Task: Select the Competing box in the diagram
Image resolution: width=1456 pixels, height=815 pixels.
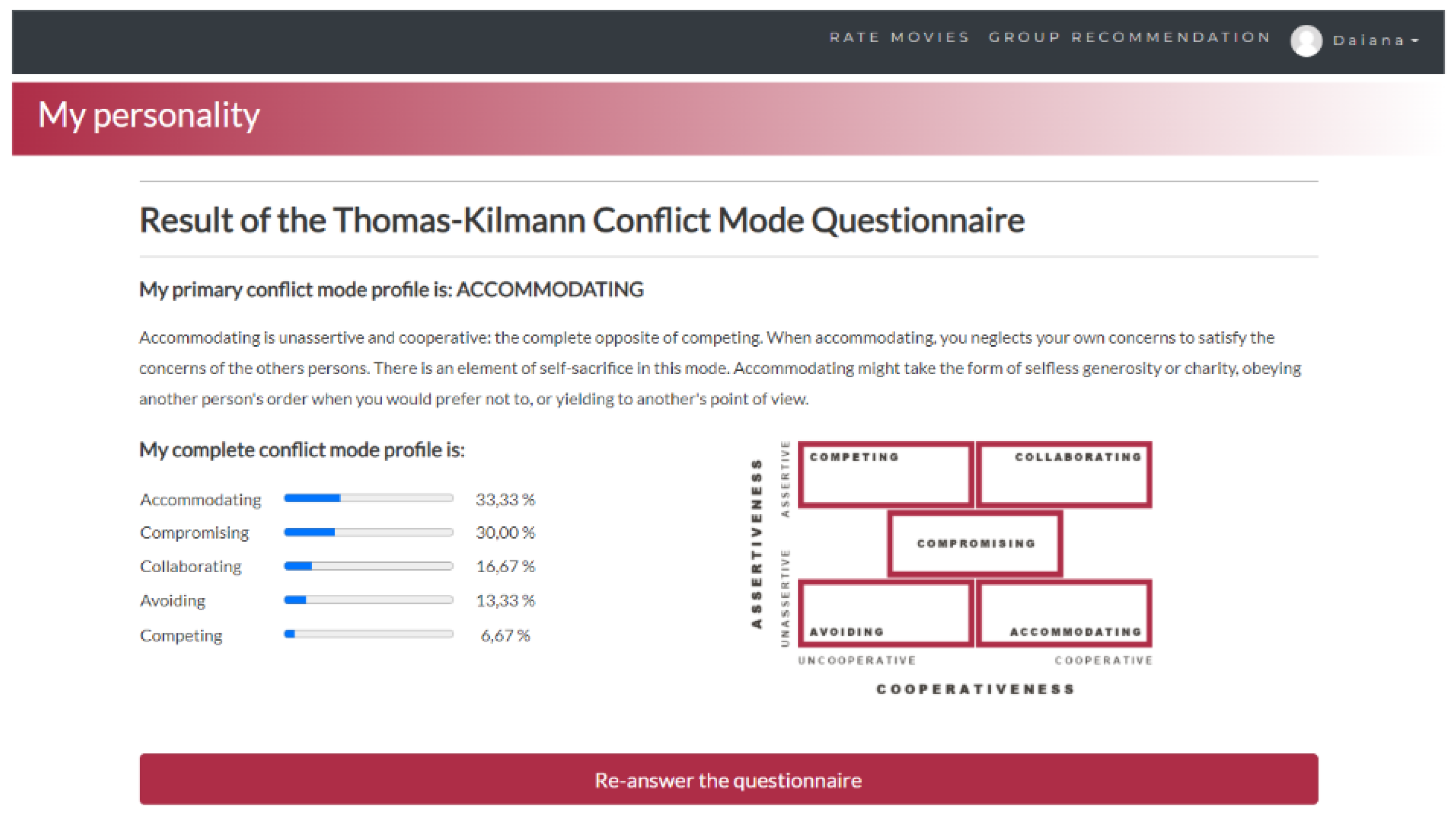Action: [x=886, y=475]
